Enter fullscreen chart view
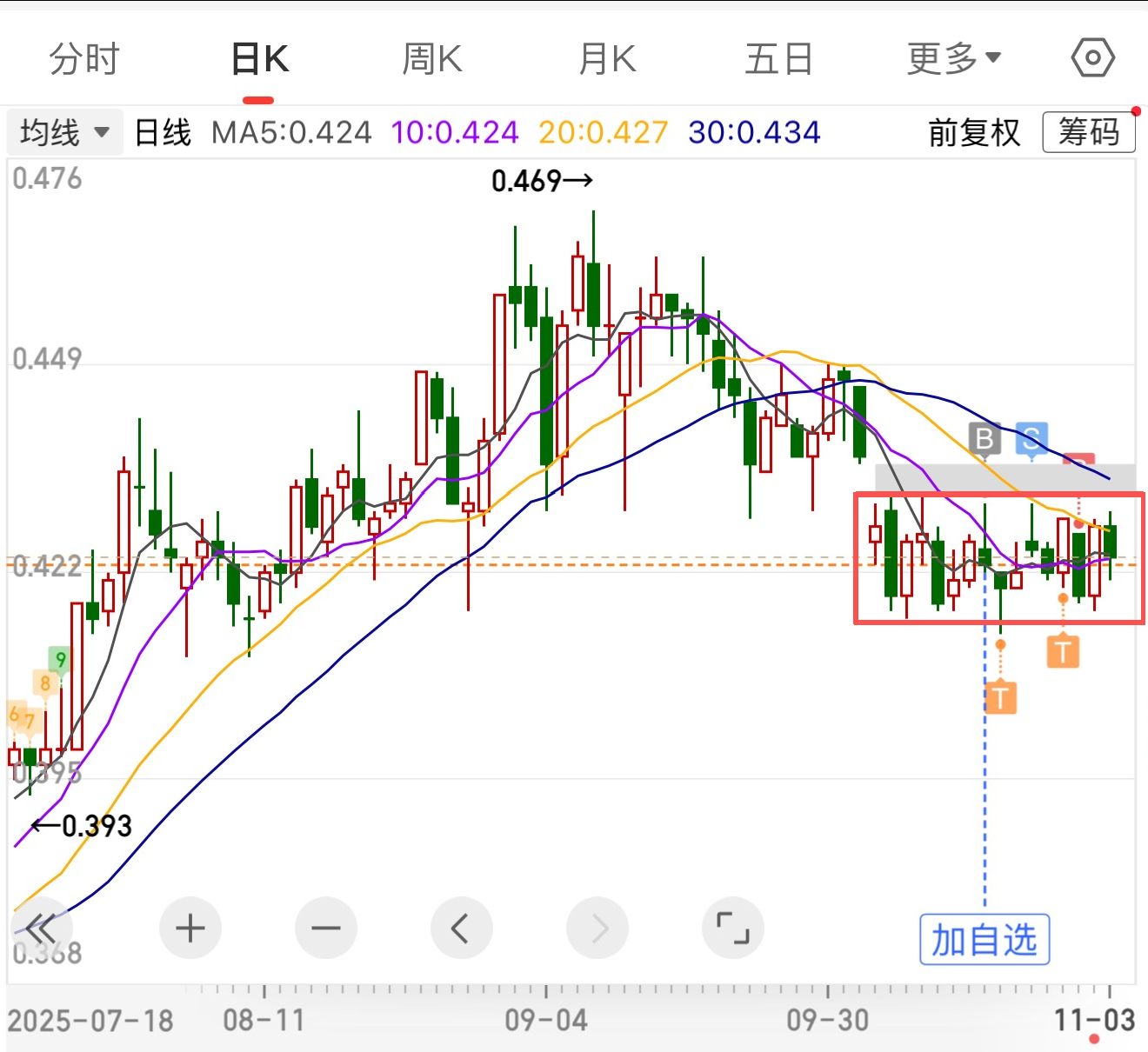 pyautogui.click(x=732, y=929)
